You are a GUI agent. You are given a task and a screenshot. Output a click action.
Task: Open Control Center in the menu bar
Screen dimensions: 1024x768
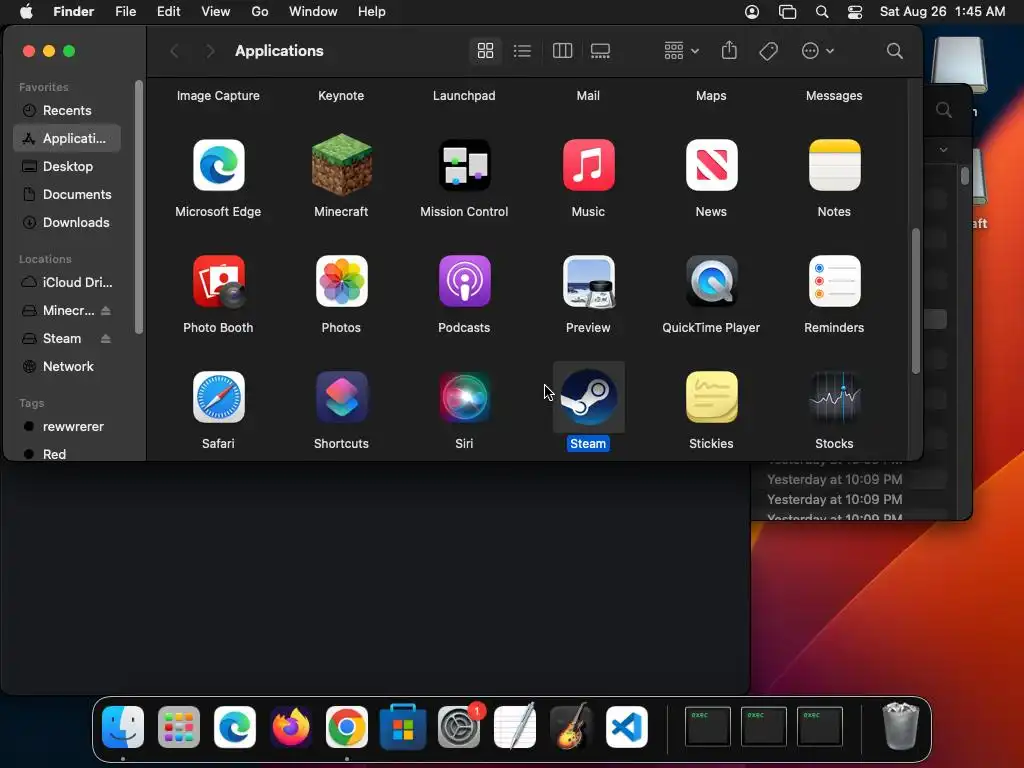[855, 12]
